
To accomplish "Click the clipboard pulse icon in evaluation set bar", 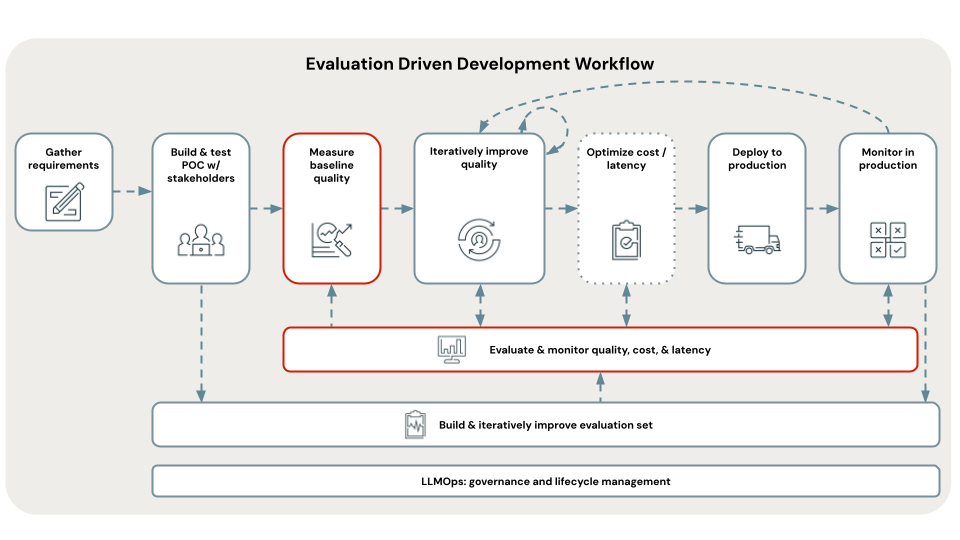I will coord(415,425).
